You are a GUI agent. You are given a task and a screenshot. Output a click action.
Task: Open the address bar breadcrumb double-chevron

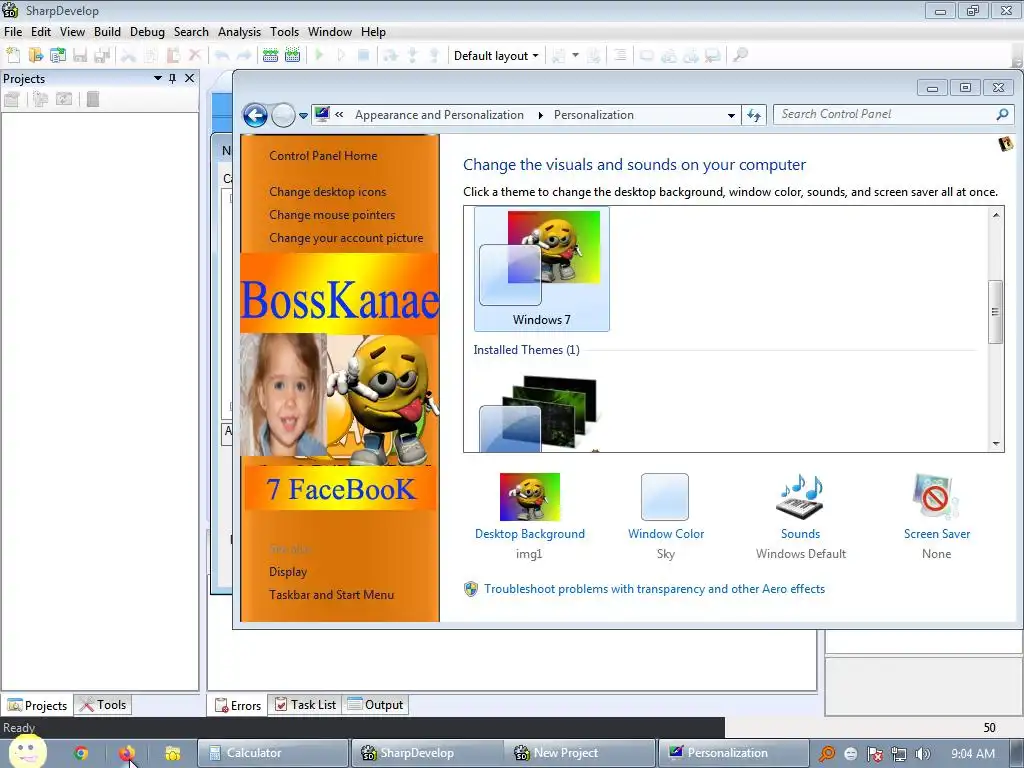coord(339,114)
